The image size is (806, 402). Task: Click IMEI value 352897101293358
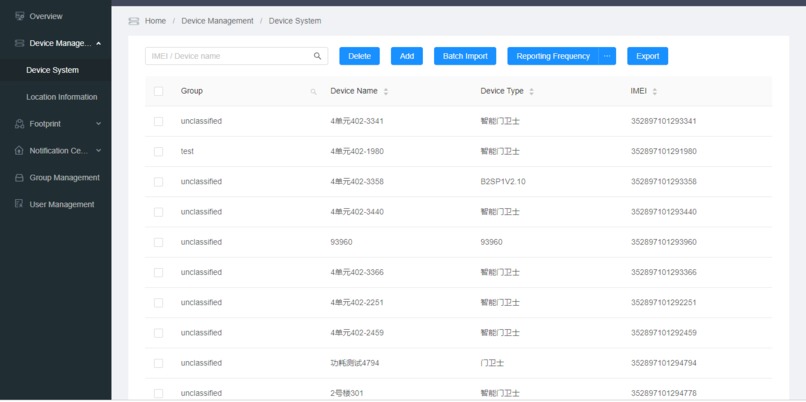coord(664,182)
